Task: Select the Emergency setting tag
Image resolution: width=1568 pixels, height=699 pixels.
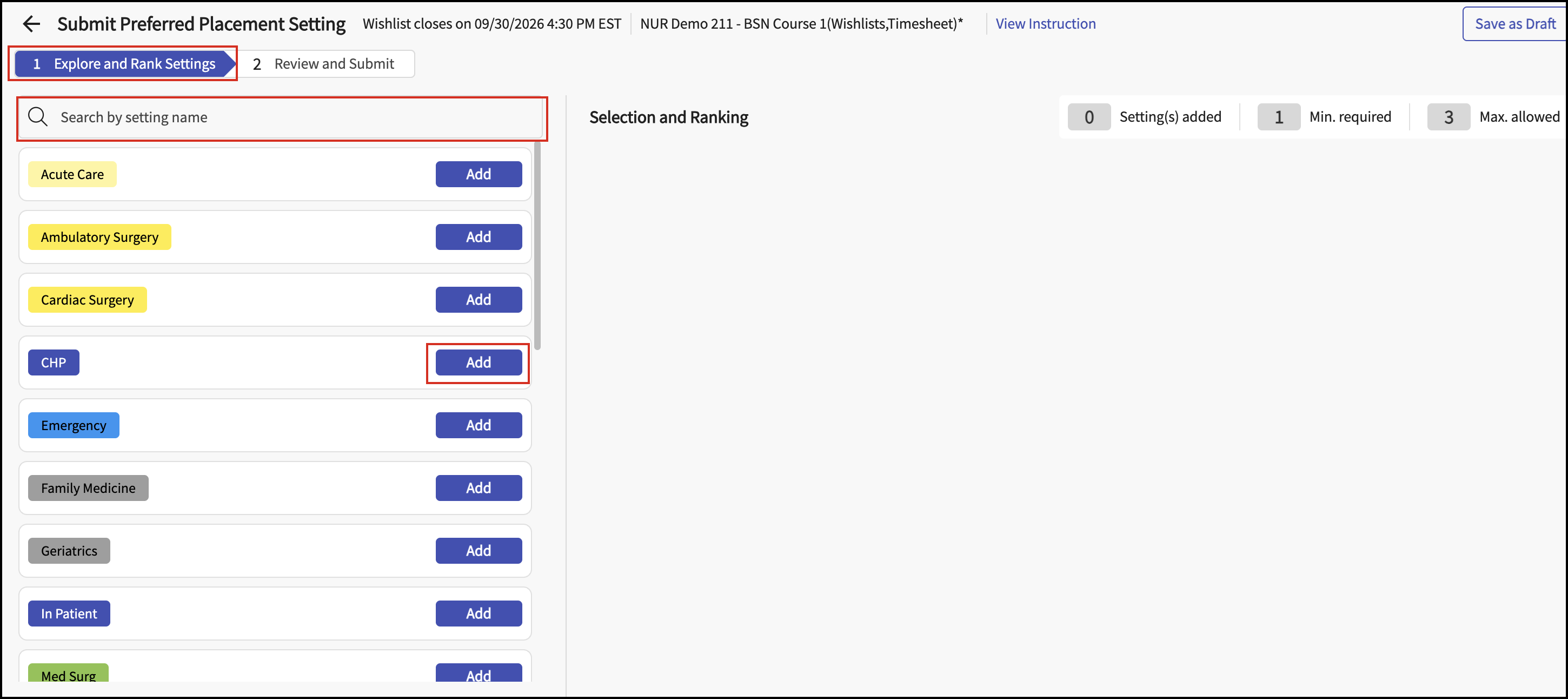Action: [x=74, y=425]
